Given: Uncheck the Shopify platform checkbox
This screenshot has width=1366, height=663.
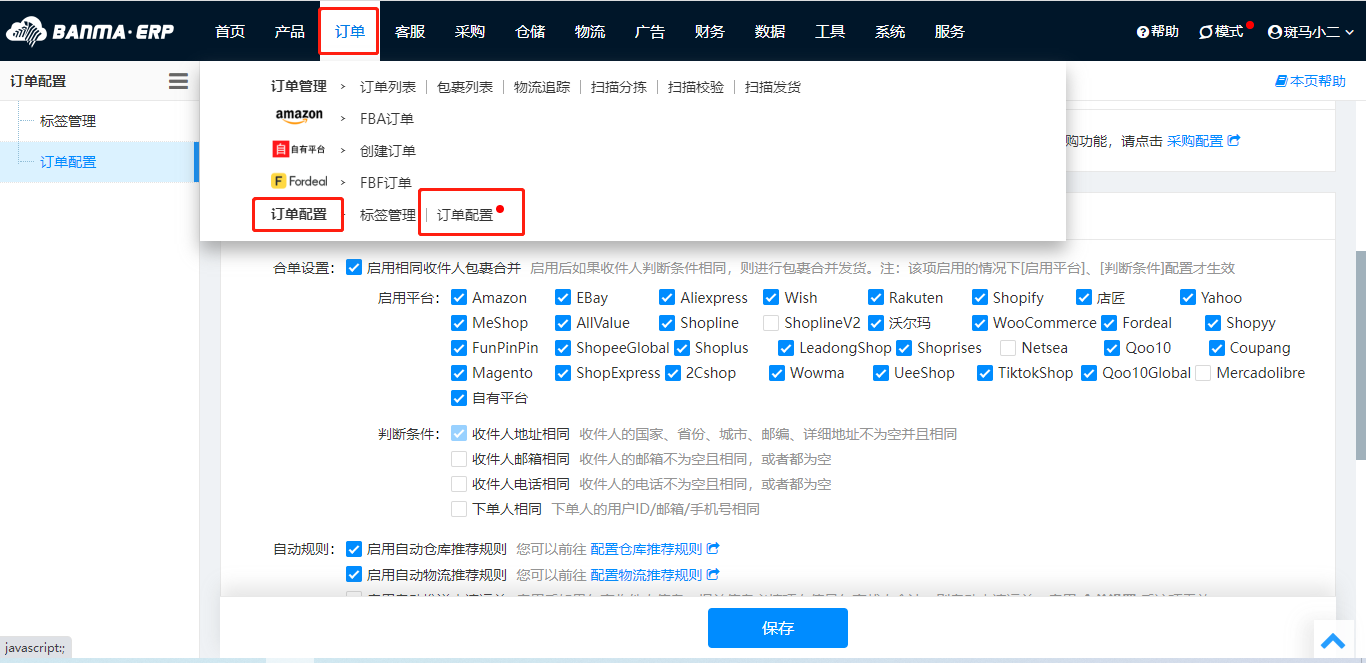Looking at the screenshot, I should 979,298.
